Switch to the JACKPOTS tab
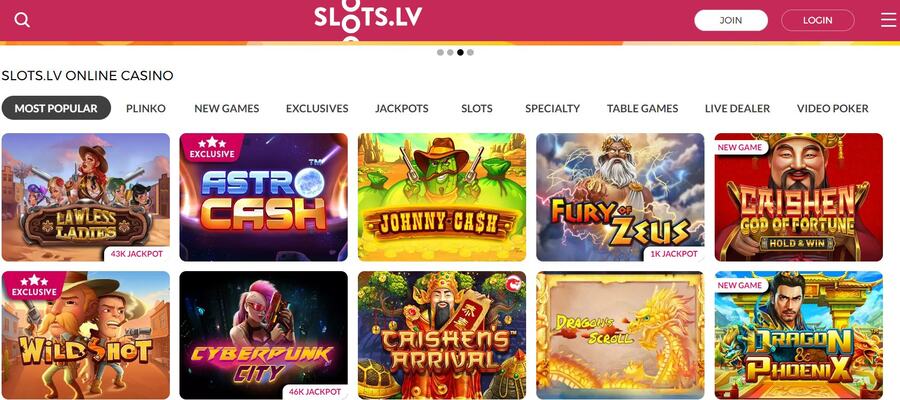 point(402,108)
